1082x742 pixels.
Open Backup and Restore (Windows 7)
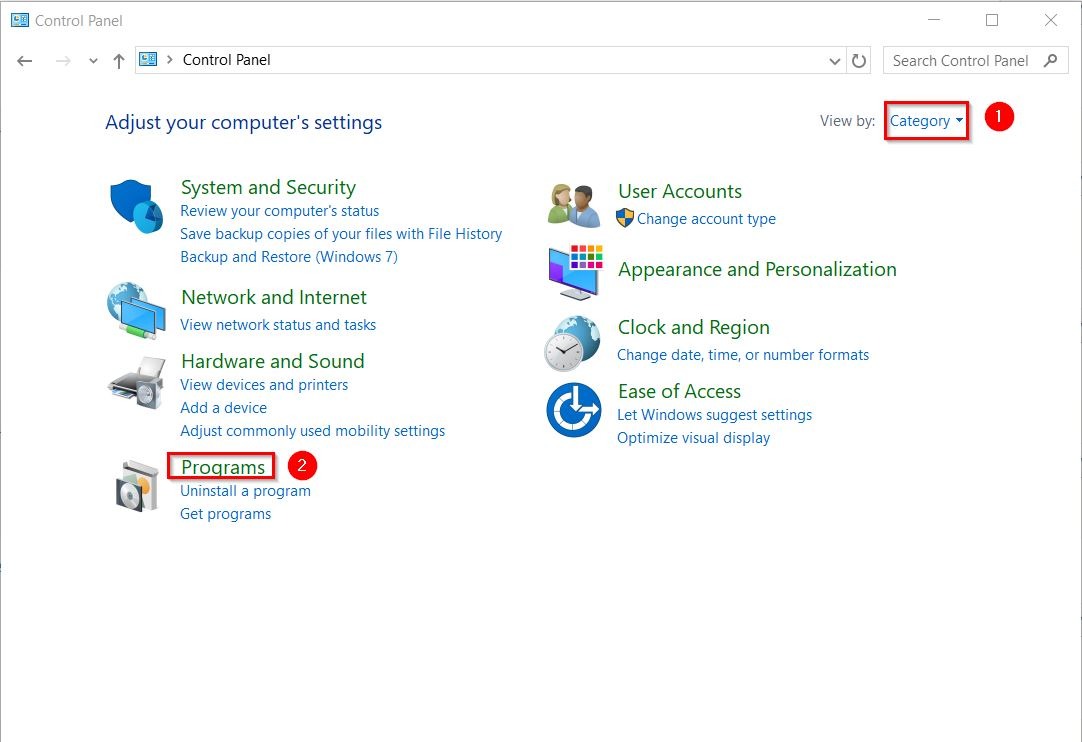pyautogui.click(x=289, y=257)
